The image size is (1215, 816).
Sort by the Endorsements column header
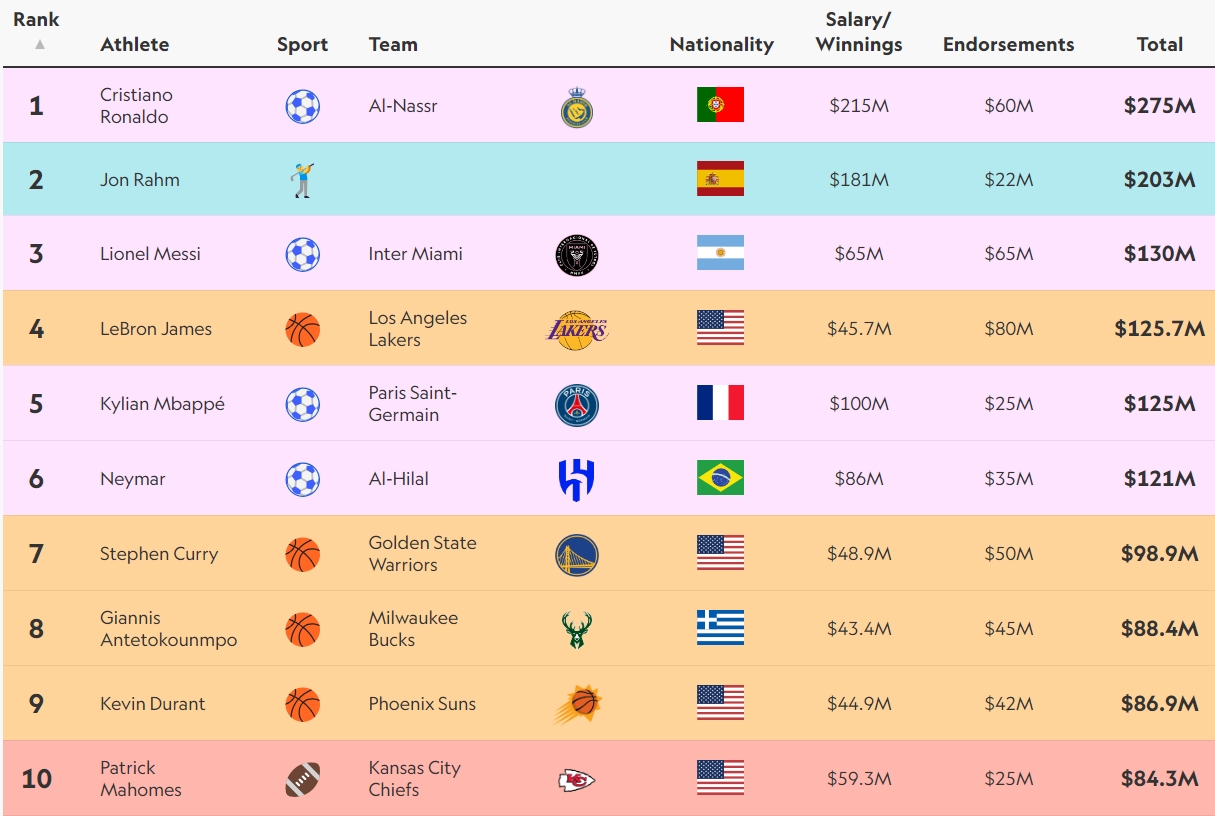click(x=1008, y=44)
